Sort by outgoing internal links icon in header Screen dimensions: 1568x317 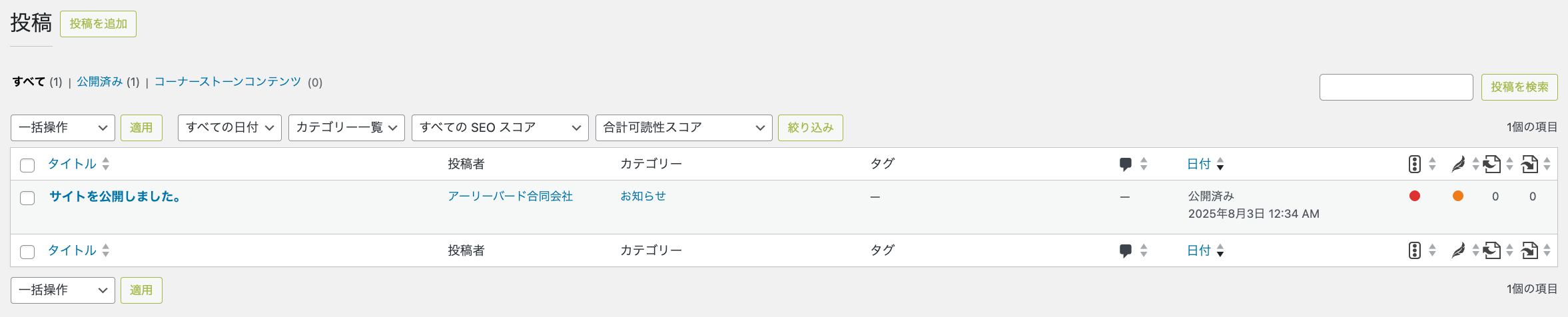pos(1492,164)
